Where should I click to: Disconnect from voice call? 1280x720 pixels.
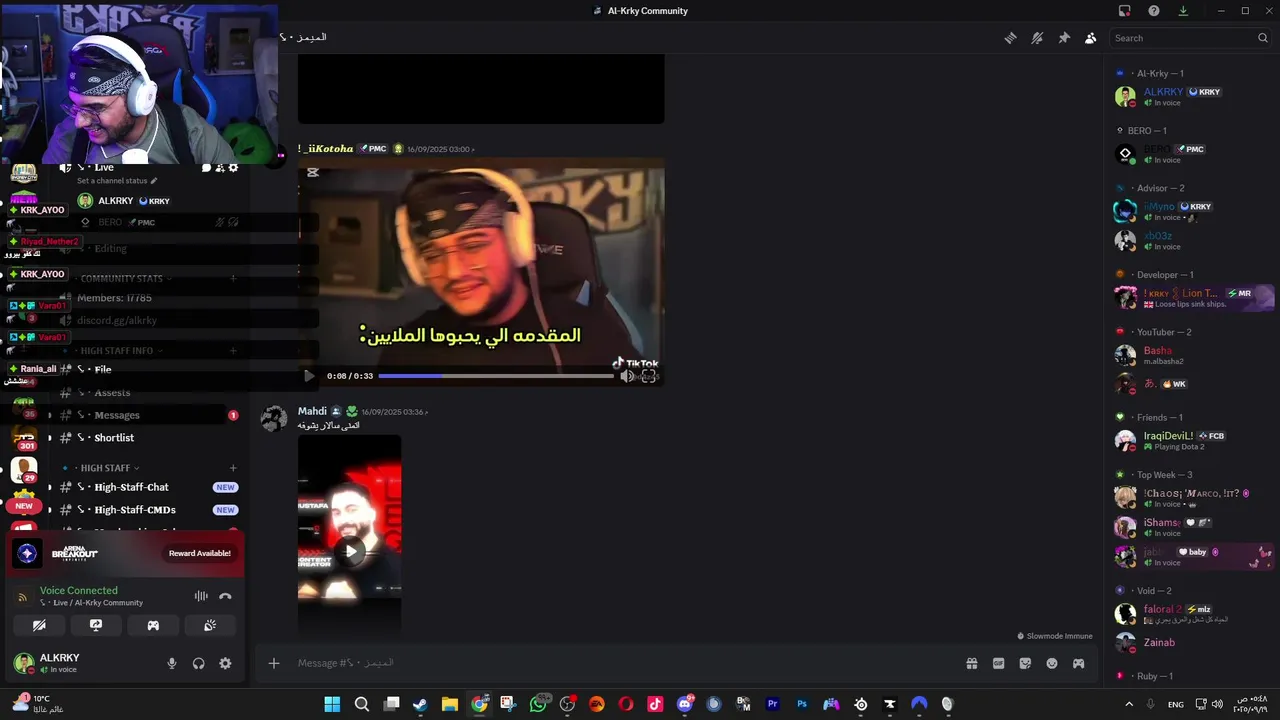click(x=225, y=596)
